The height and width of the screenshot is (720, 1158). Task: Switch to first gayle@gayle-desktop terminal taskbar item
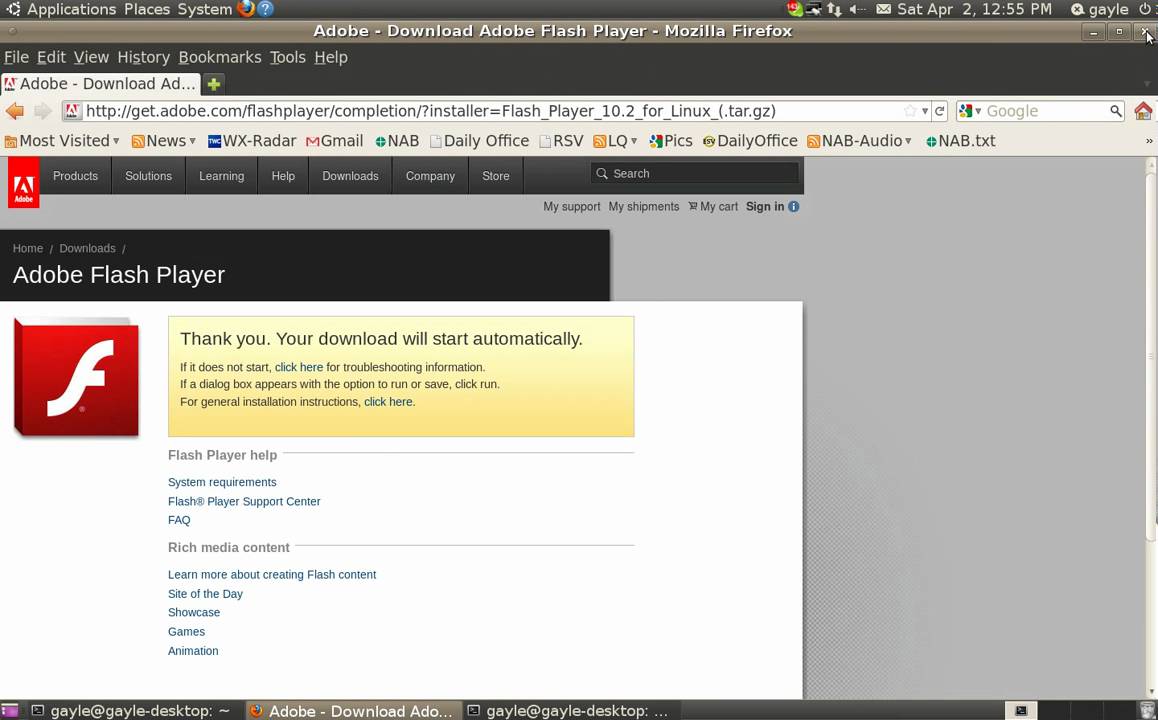pyautogui.click(x=131, y=710)
